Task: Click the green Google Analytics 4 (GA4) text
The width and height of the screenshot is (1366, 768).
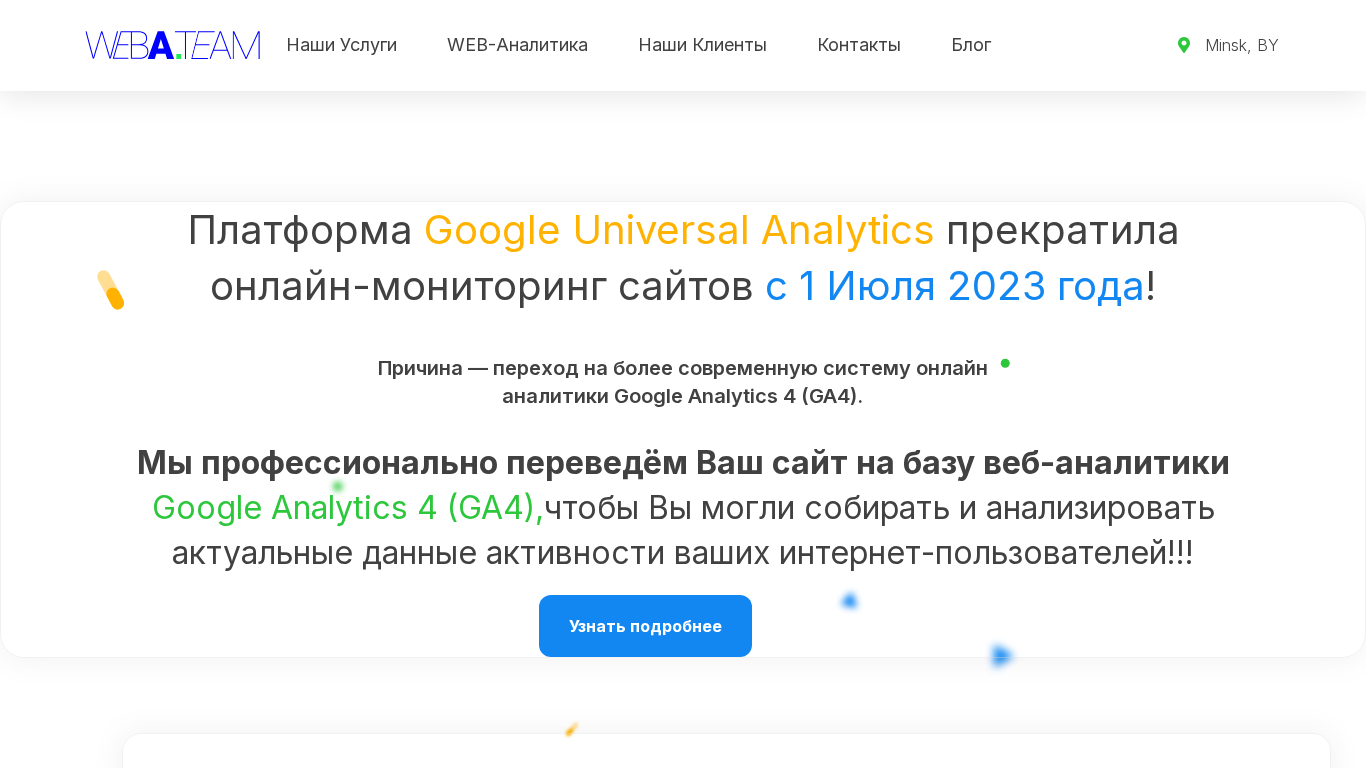Action: point(347,508)
